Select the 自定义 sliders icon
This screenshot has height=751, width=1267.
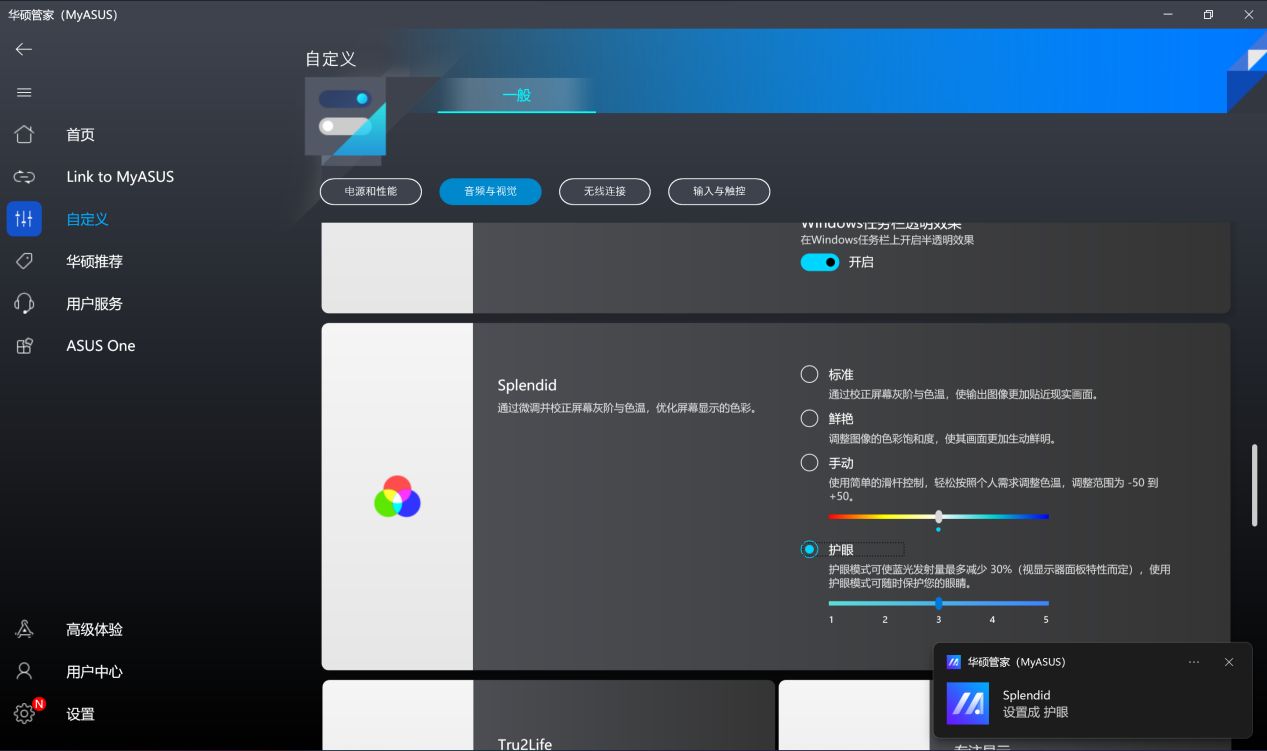click(x=24, y=219)
